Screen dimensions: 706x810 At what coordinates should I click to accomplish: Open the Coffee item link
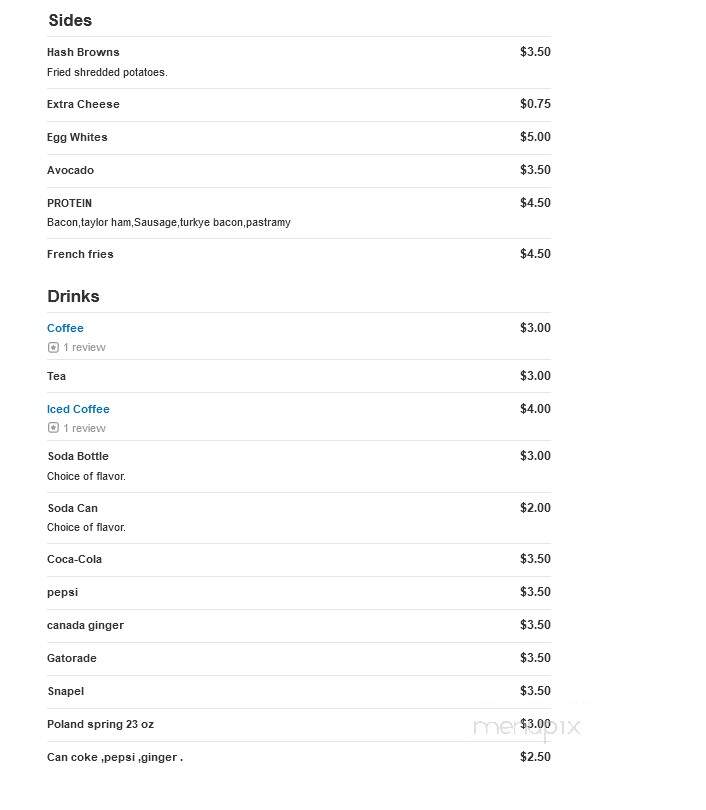click(65, 328)
